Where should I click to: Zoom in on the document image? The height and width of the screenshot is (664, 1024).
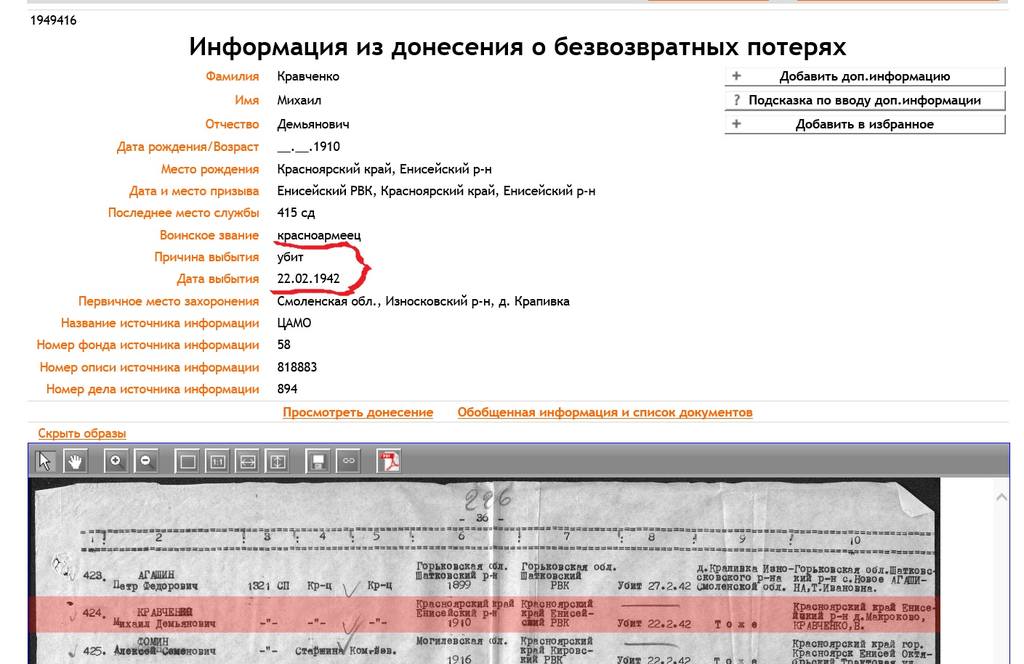click(116, 462)
